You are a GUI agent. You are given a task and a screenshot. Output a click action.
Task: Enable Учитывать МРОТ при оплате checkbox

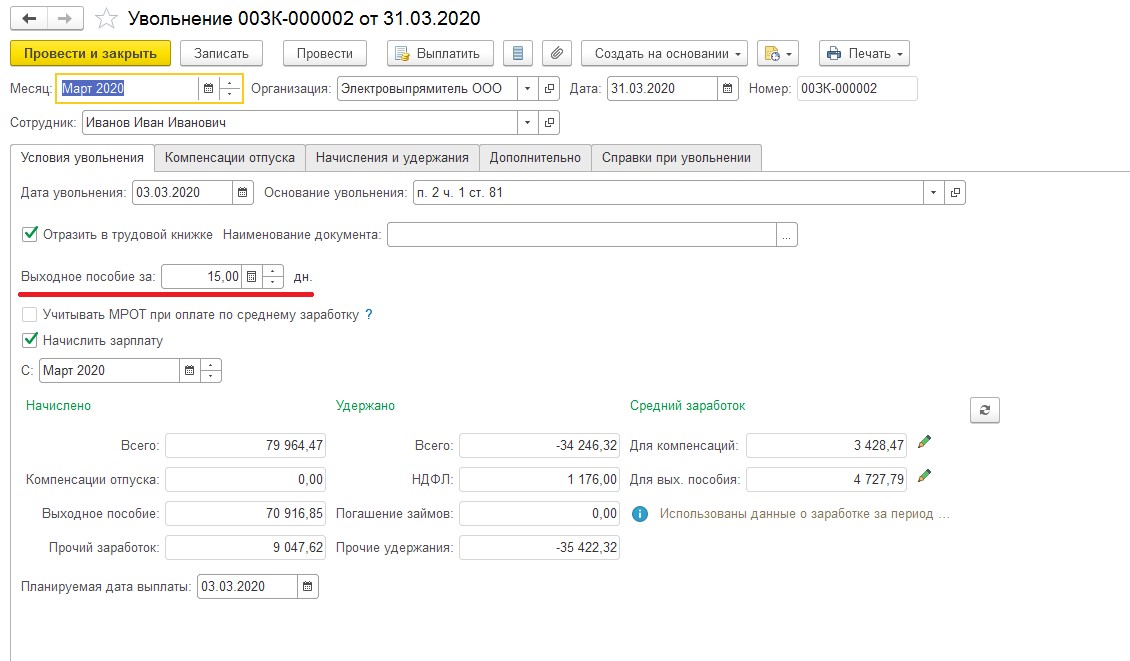(x=30, y=314)
